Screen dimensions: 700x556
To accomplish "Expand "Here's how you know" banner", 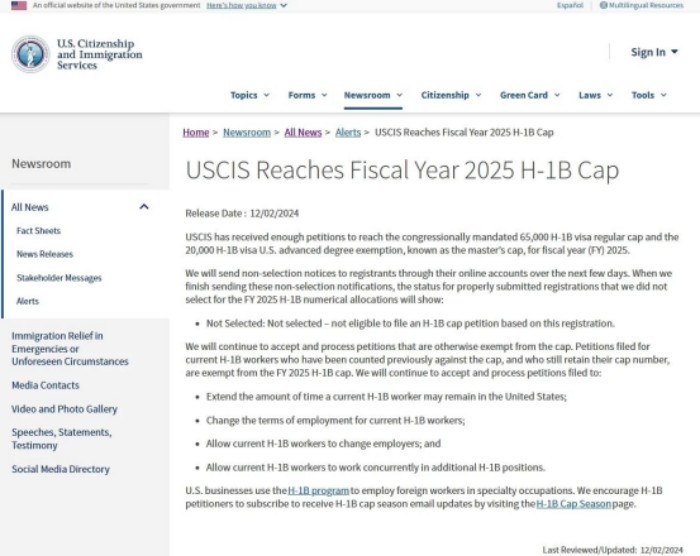I will click(x=246, y=6).
